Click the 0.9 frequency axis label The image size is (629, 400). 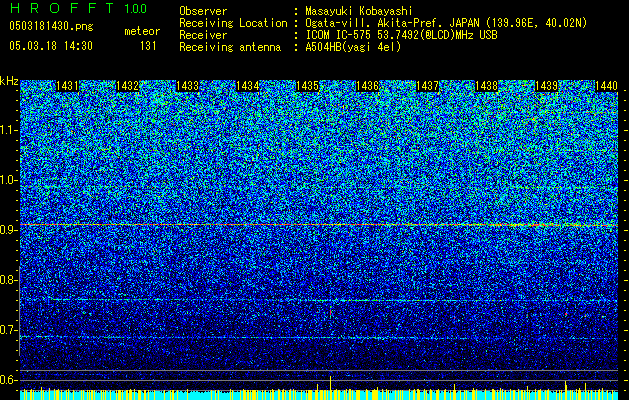click(x=8, y=230)
